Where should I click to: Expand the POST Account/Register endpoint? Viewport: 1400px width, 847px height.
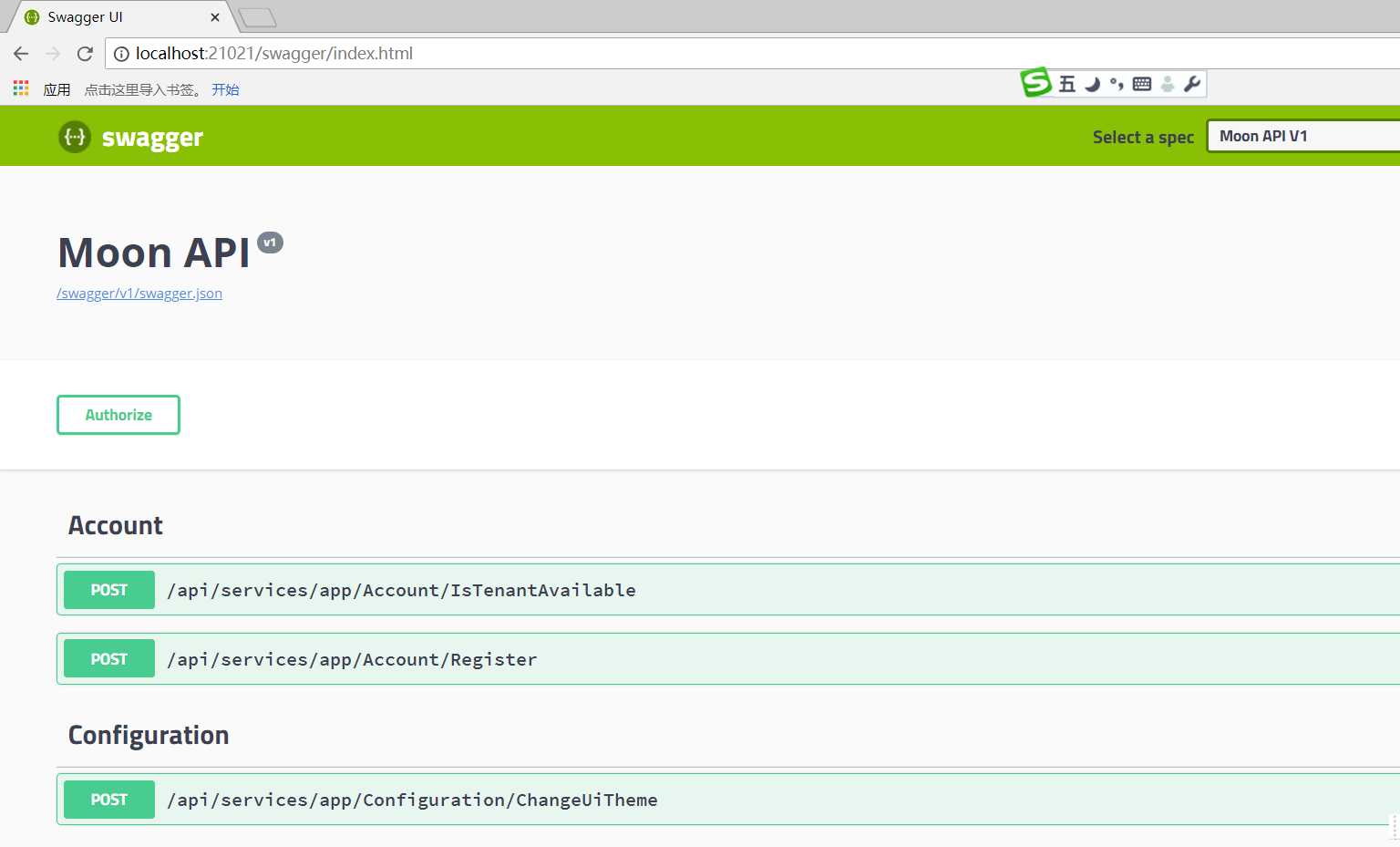pyautogui.click(x=728, y=659)
